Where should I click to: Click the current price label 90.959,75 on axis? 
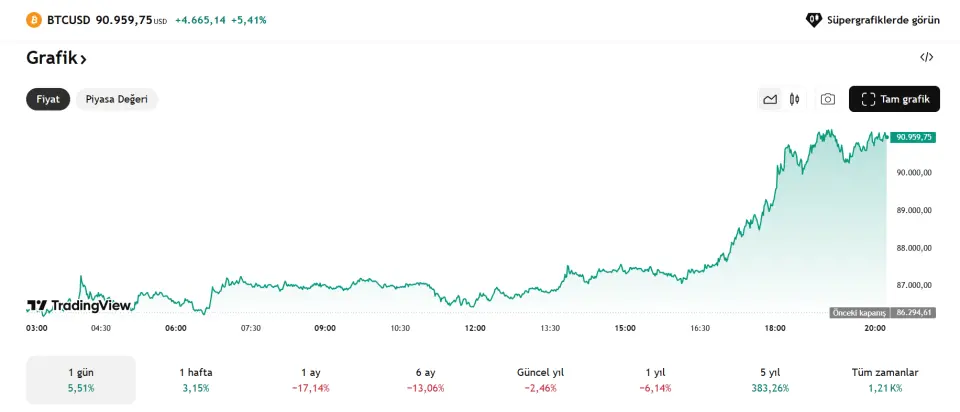[x=914, y=137]
